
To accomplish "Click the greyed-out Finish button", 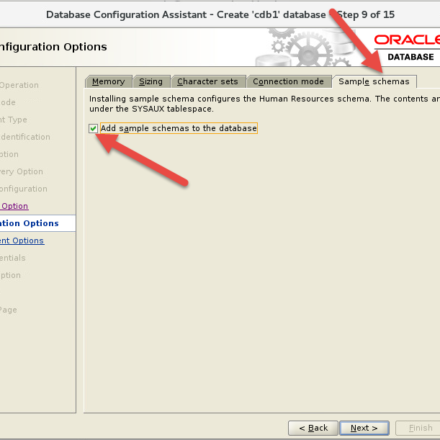I will (419, 428).
